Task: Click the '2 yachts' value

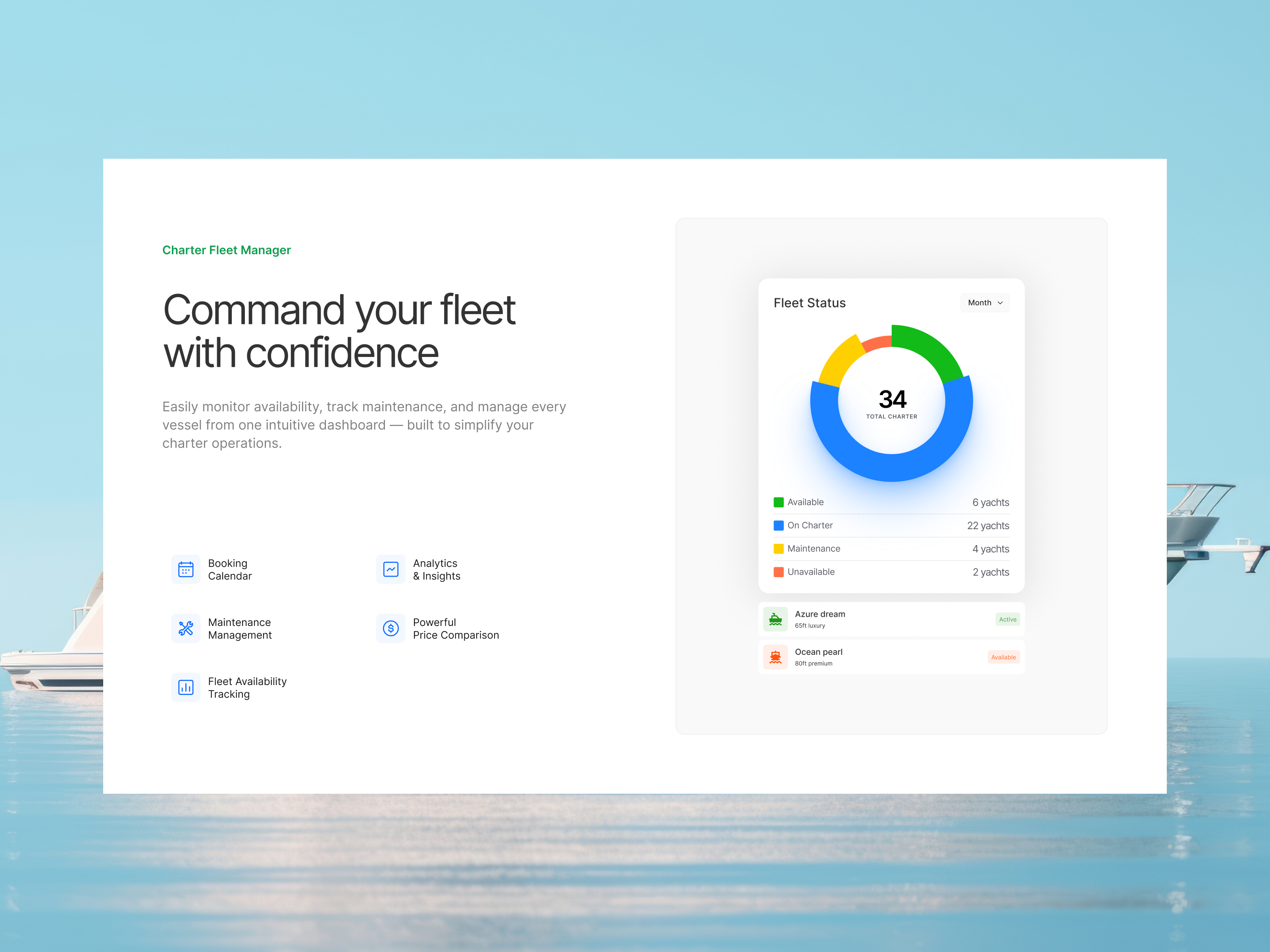Action: (990, 572)
